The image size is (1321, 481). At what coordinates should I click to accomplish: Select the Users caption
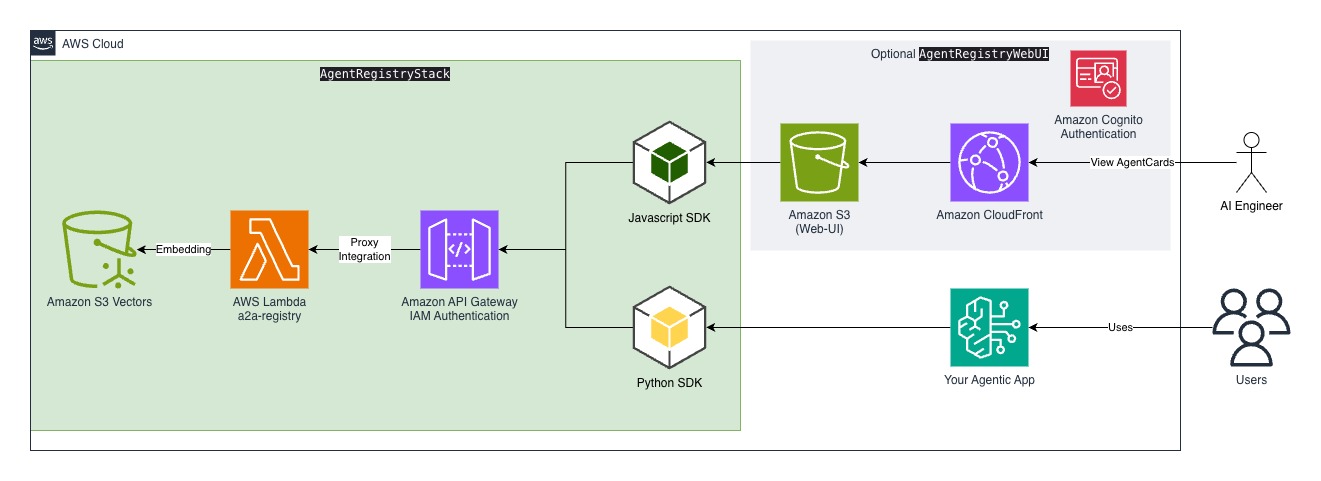(1251, 380)
